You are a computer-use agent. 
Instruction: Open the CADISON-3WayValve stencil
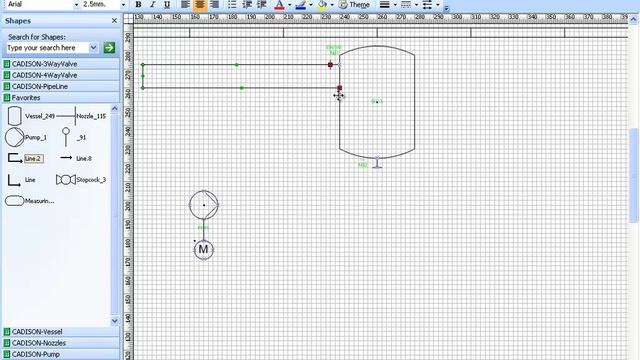[61, 64]
